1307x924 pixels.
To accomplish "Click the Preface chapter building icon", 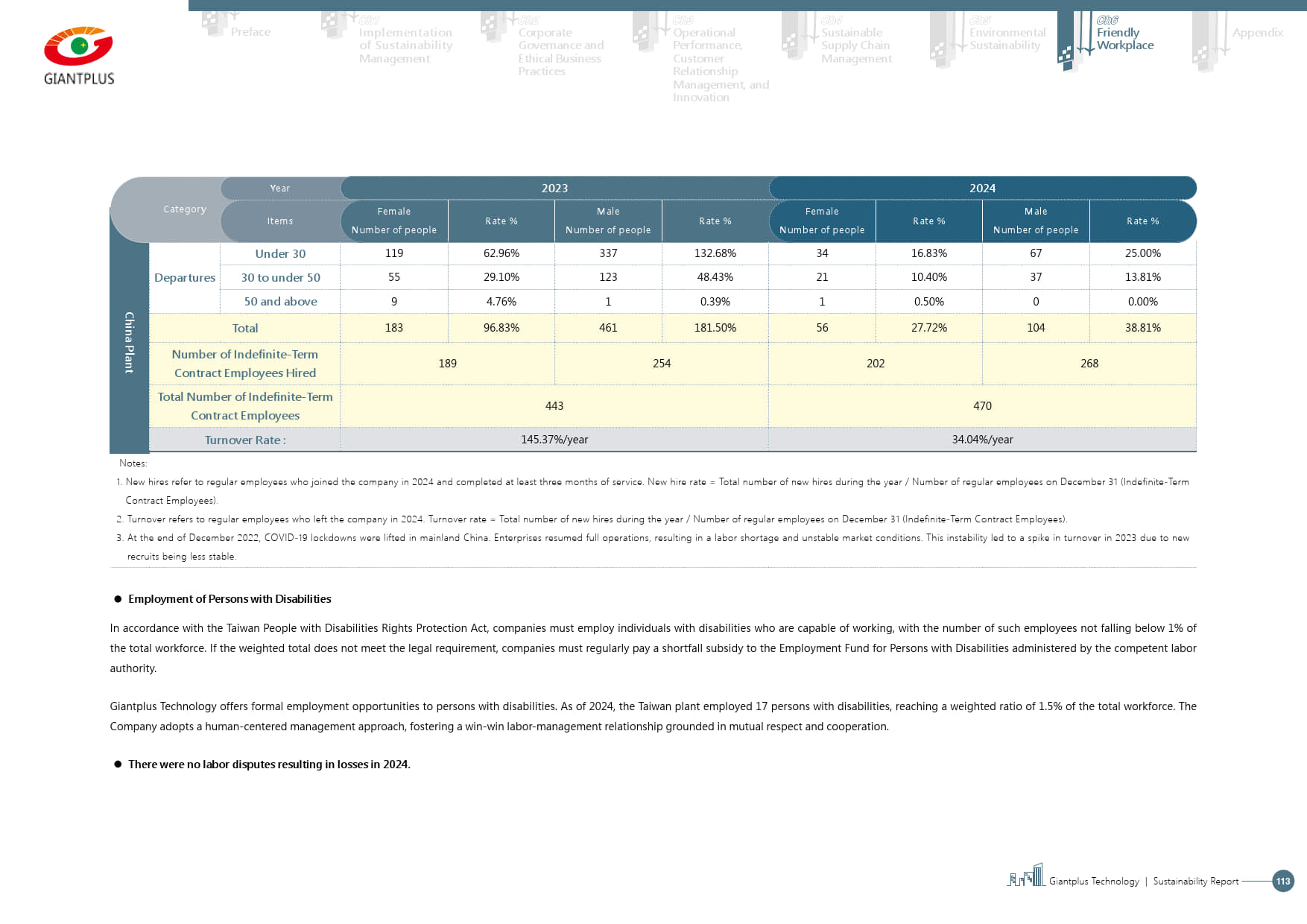I will 215,24.
